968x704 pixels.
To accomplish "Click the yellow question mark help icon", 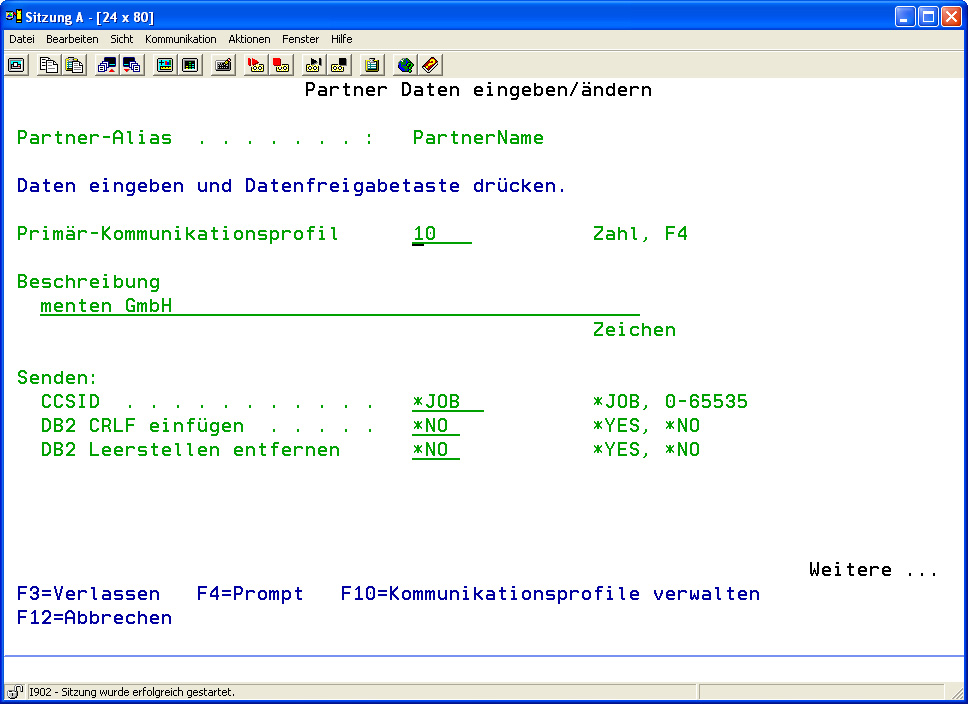I will 430,65.
